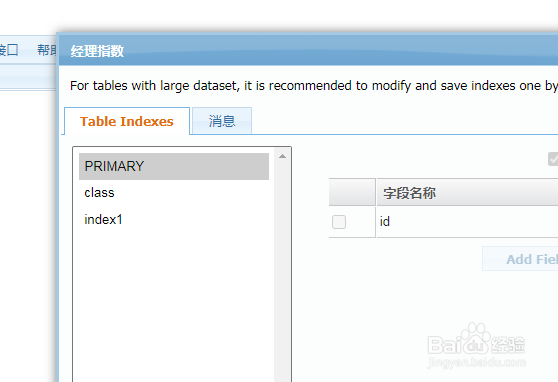Screen dimensions: 558x382
Task: Click the Add Field button
Action: [520, 259]
